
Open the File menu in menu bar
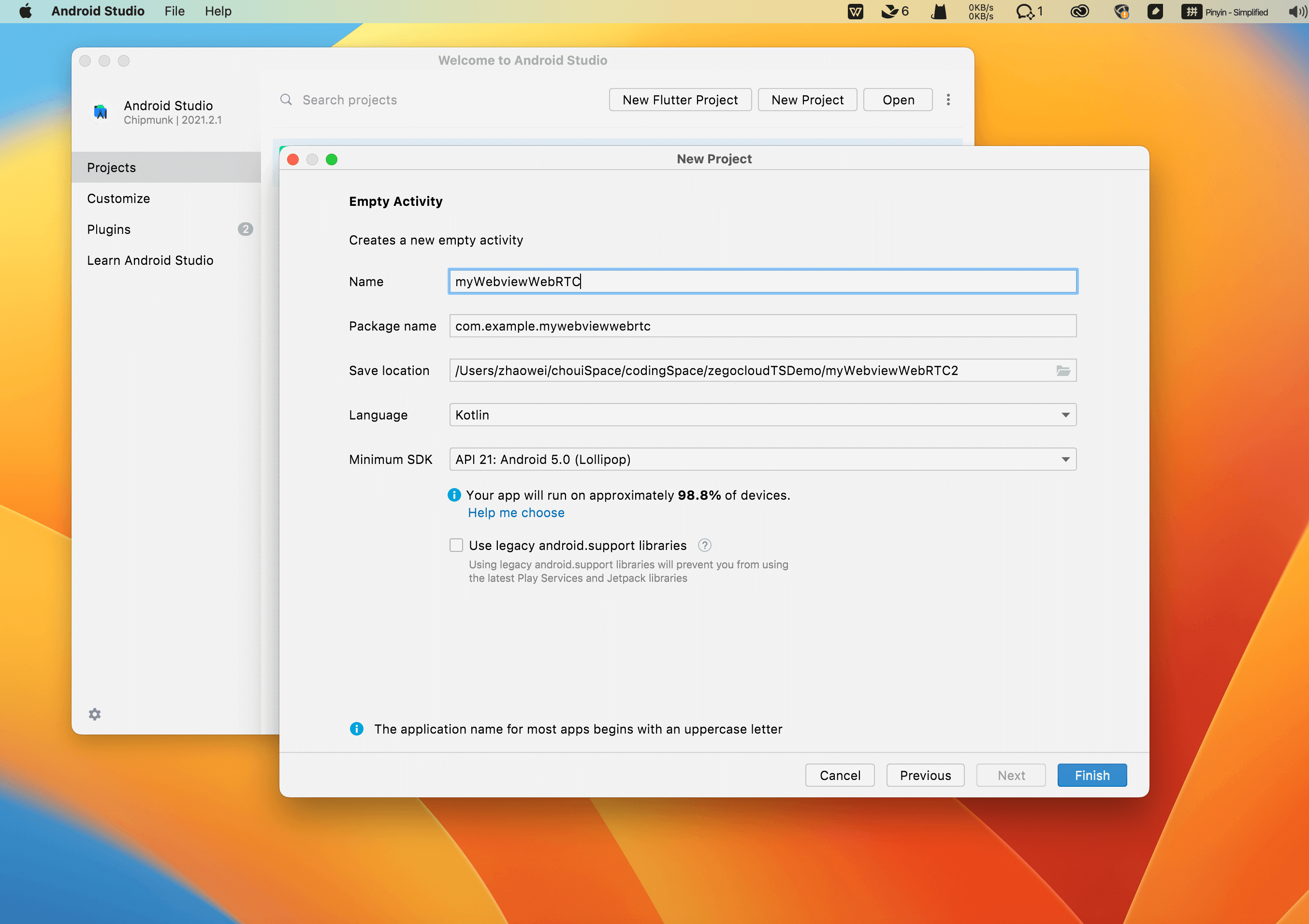coord(174,12)
